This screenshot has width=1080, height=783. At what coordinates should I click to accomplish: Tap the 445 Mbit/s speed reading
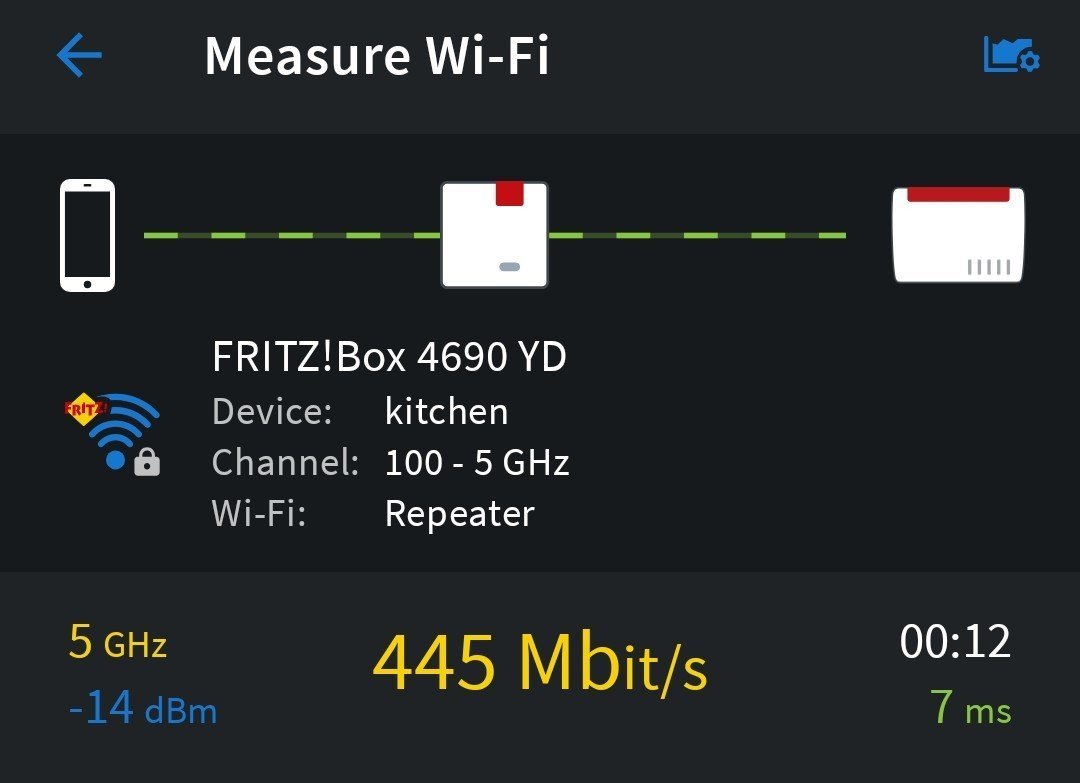coord(540,664)
